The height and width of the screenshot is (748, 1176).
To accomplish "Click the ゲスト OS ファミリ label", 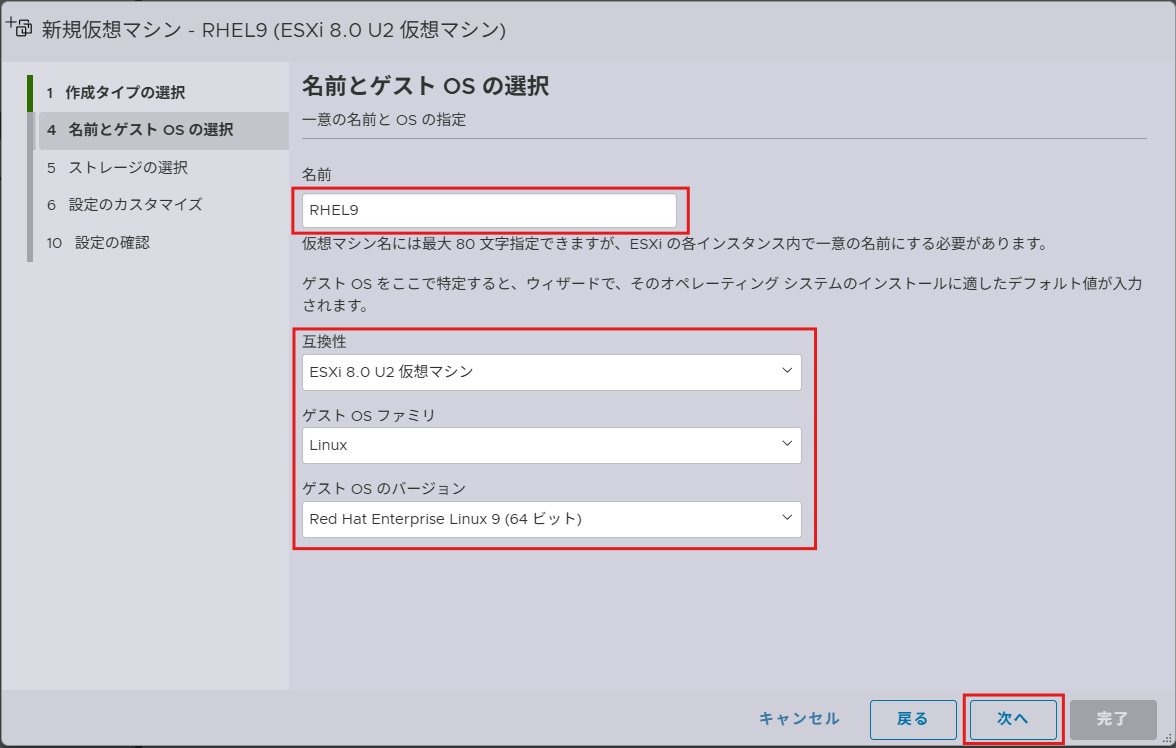I will (x=369, y=416).
